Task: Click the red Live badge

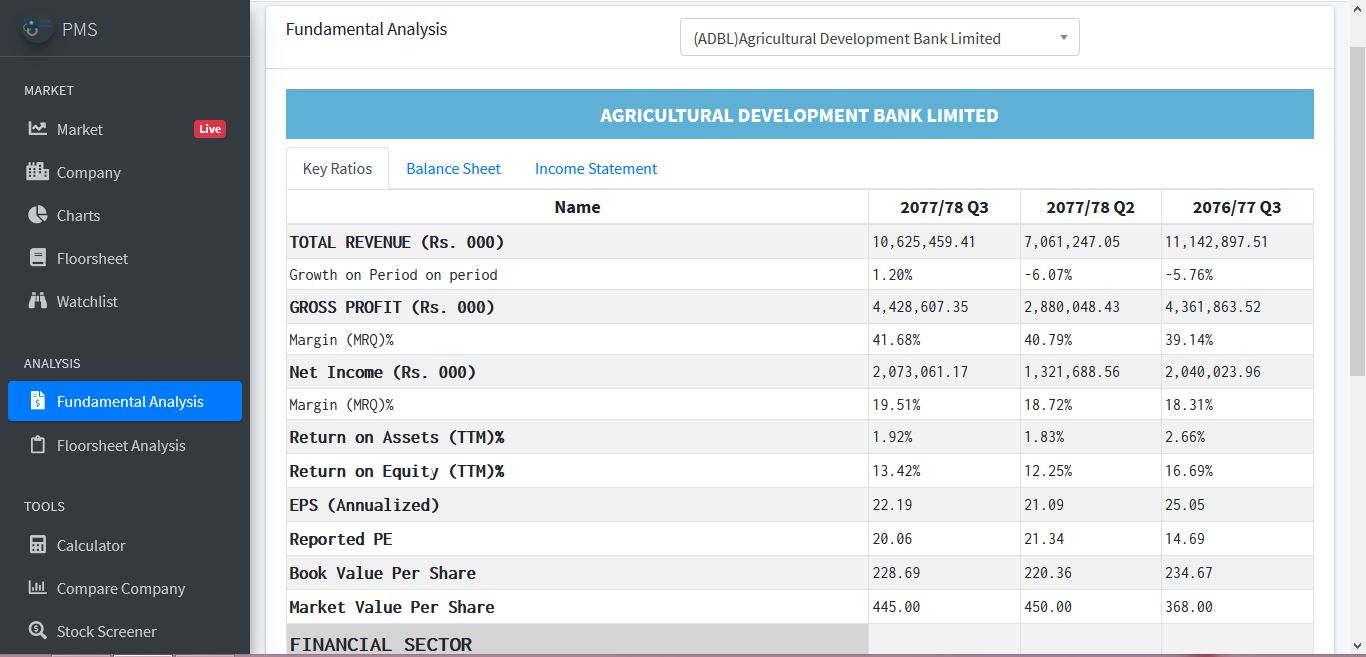Action: point(210,129)
